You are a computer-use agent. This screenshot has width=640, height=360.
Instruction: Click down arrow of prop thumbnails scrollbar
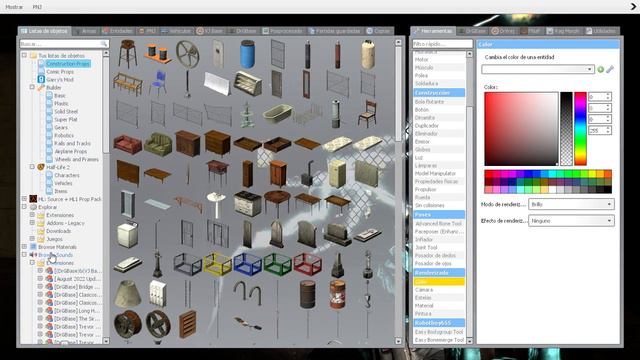point(398,341)
